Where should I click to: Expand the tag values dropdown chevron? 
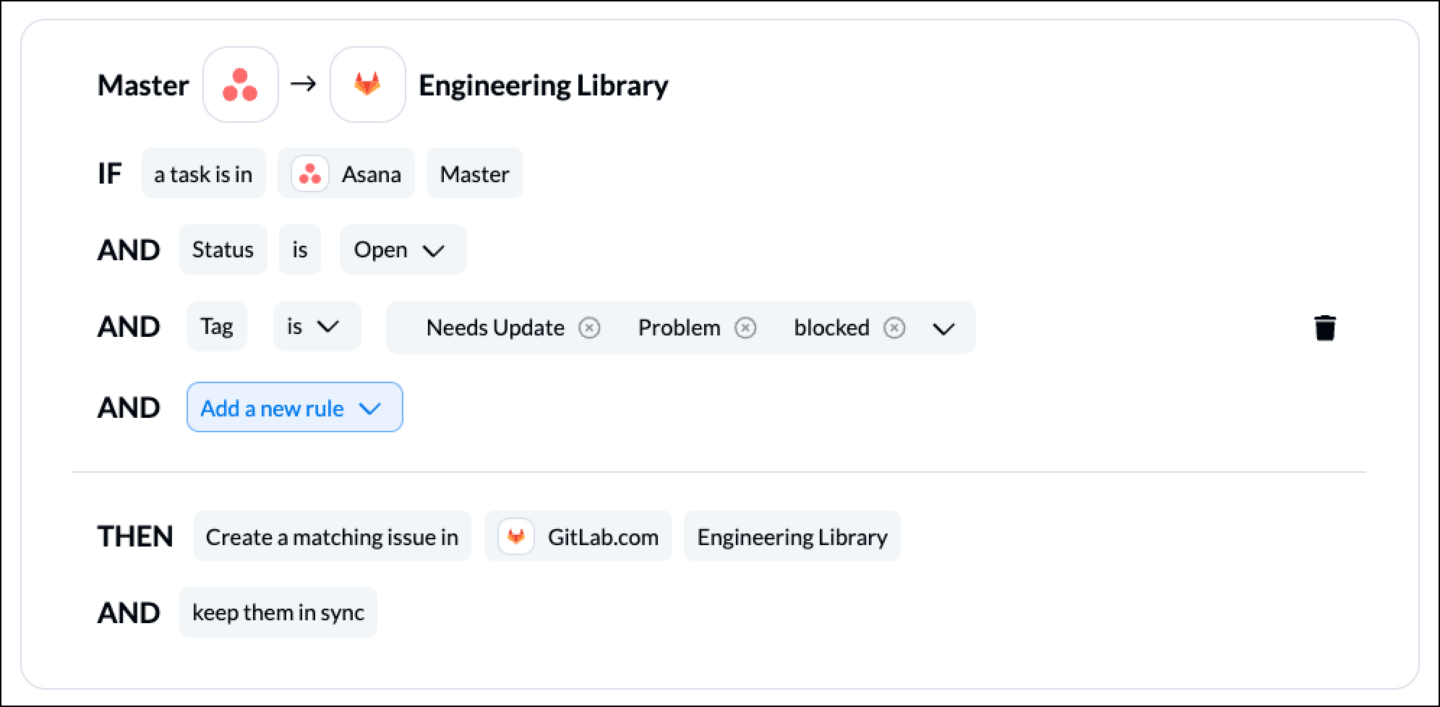tap(943, 329)
